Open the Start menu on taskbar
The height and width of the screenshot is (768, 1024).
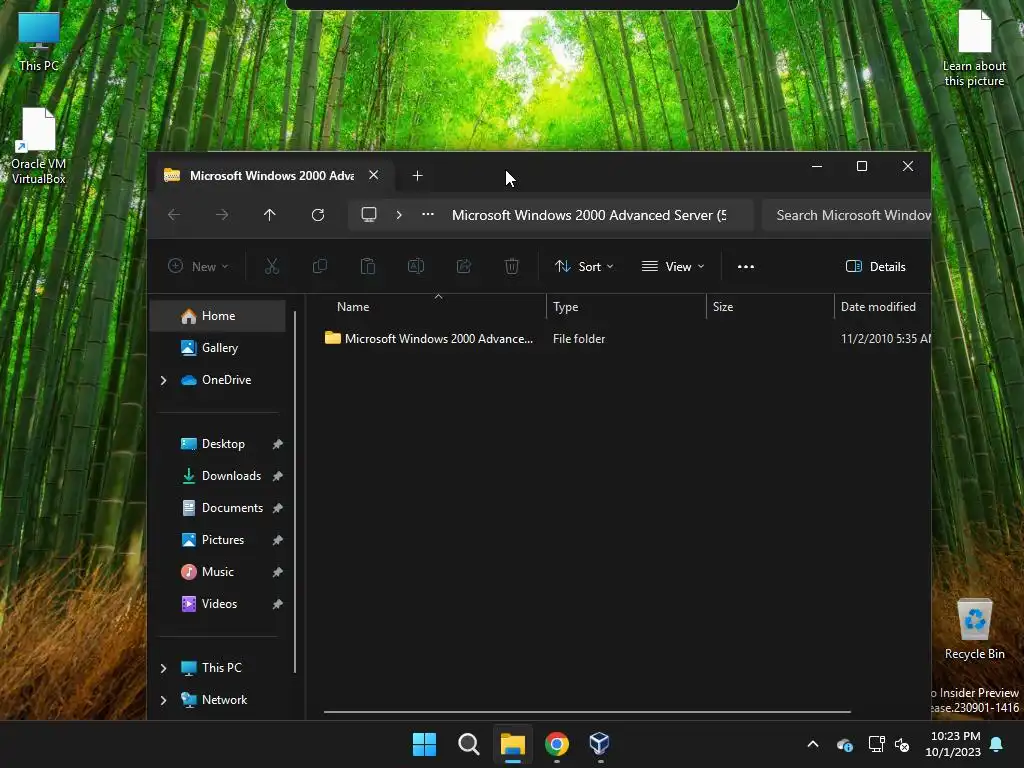(424, 744)
